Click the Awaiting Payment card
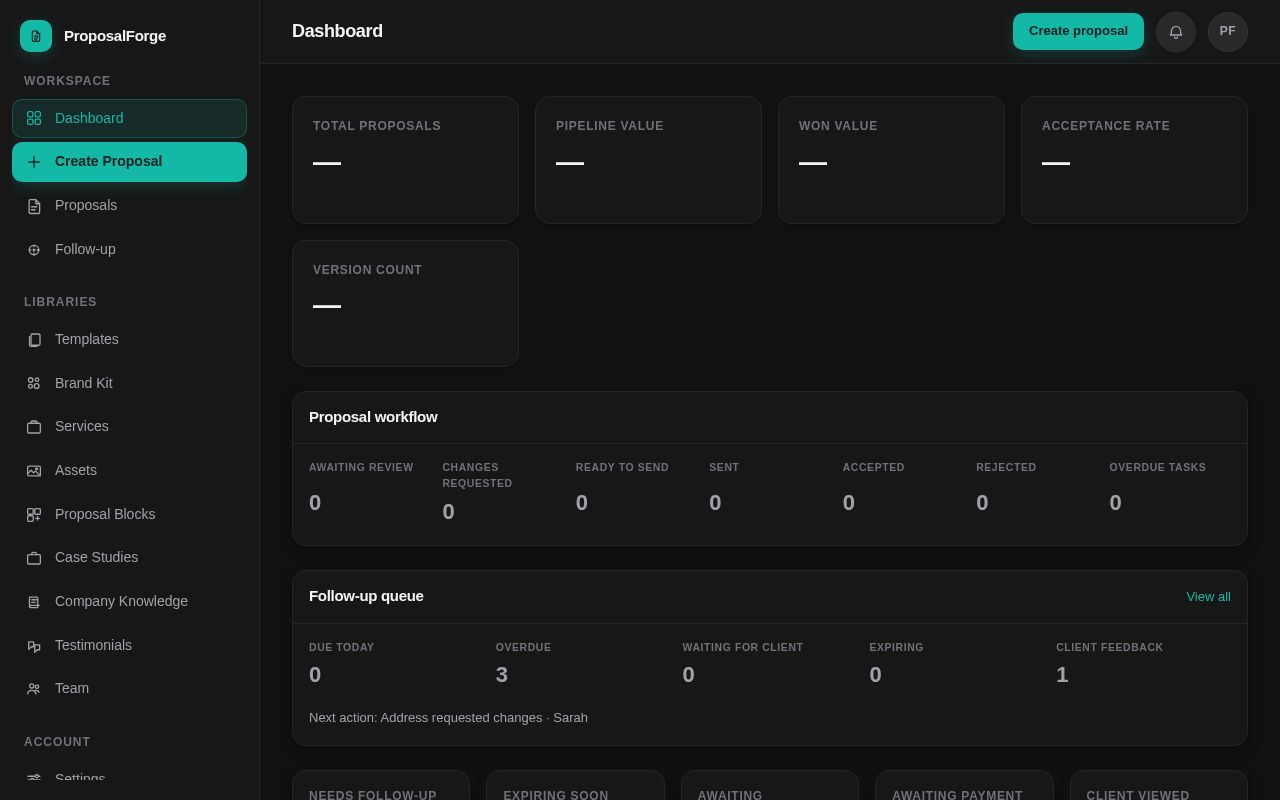Screen dimensions: 1280x800 coord(964,785)
